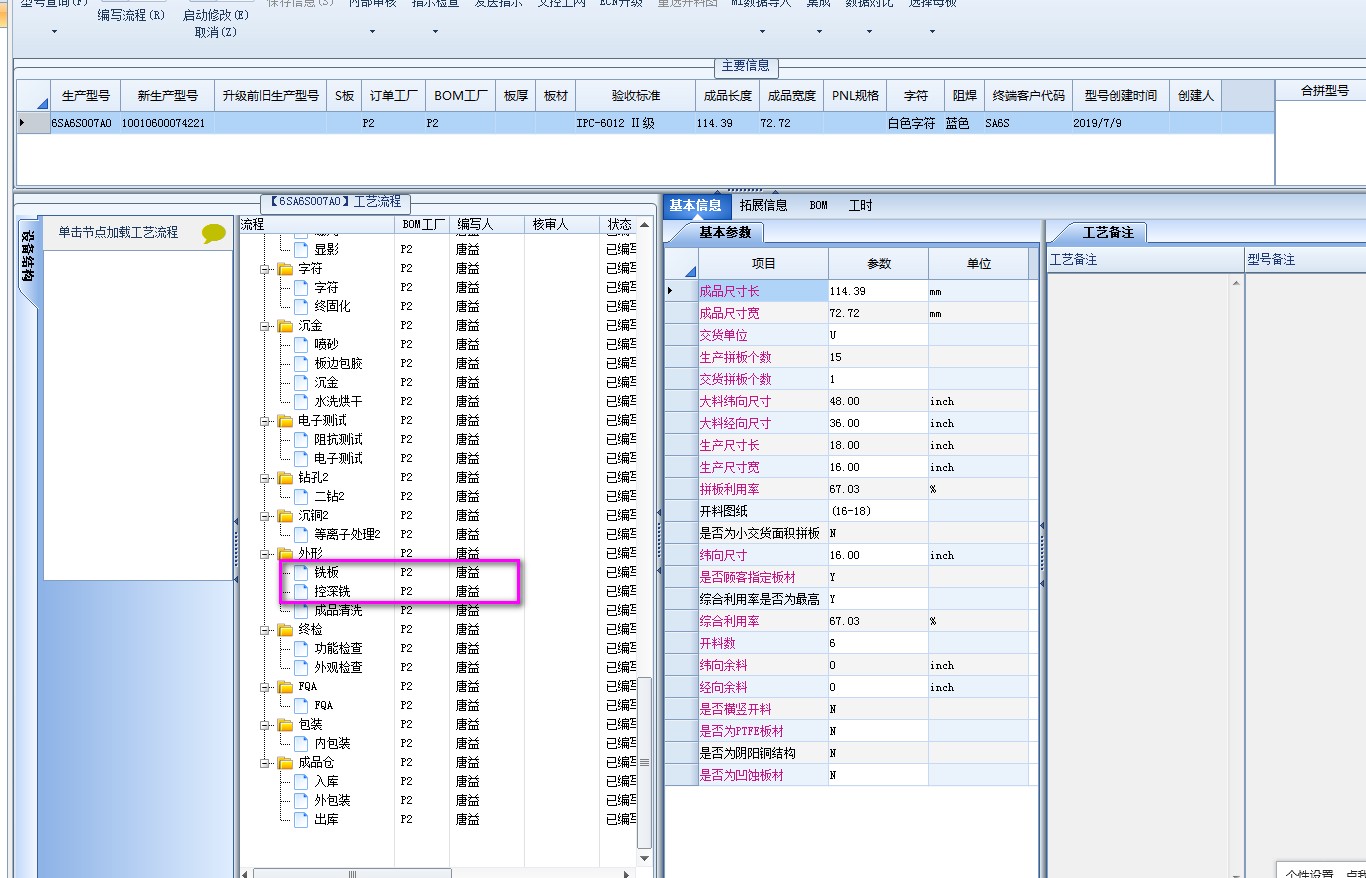
Task: Click the document icon beside 出库
Action: (302, 819)
